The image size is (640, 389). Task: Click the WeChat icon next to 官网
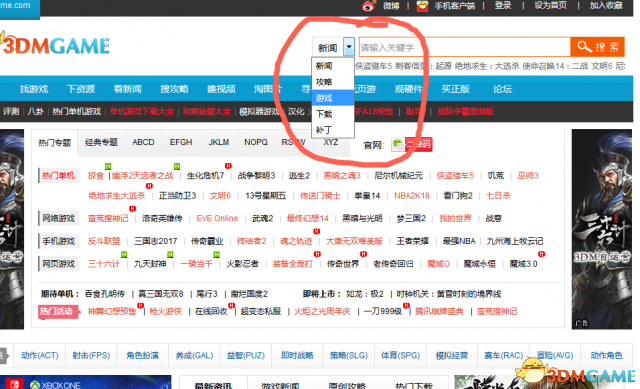pyautogui.click(x=398, y=144)
